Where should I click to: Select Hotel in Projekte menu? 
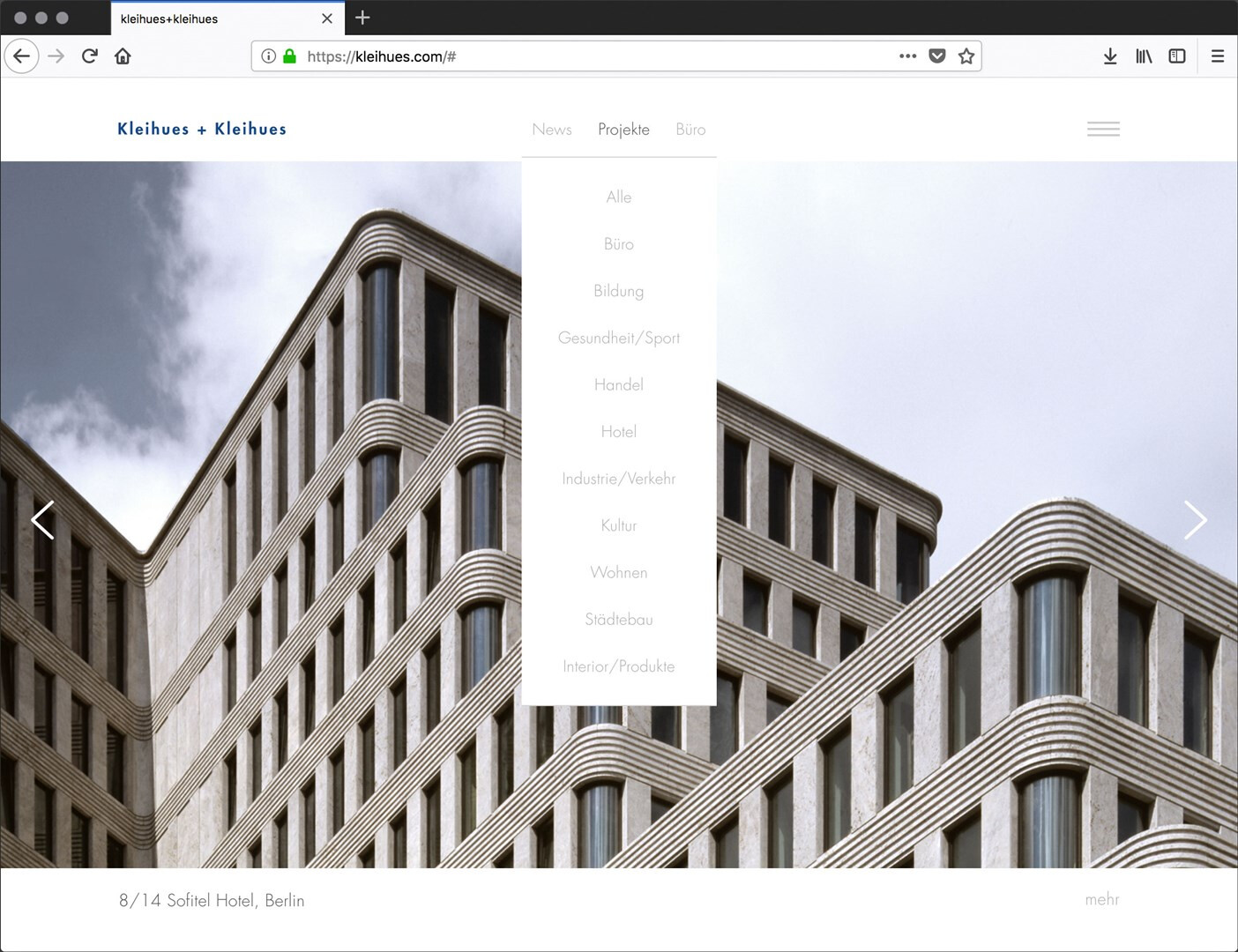(618, 432)
